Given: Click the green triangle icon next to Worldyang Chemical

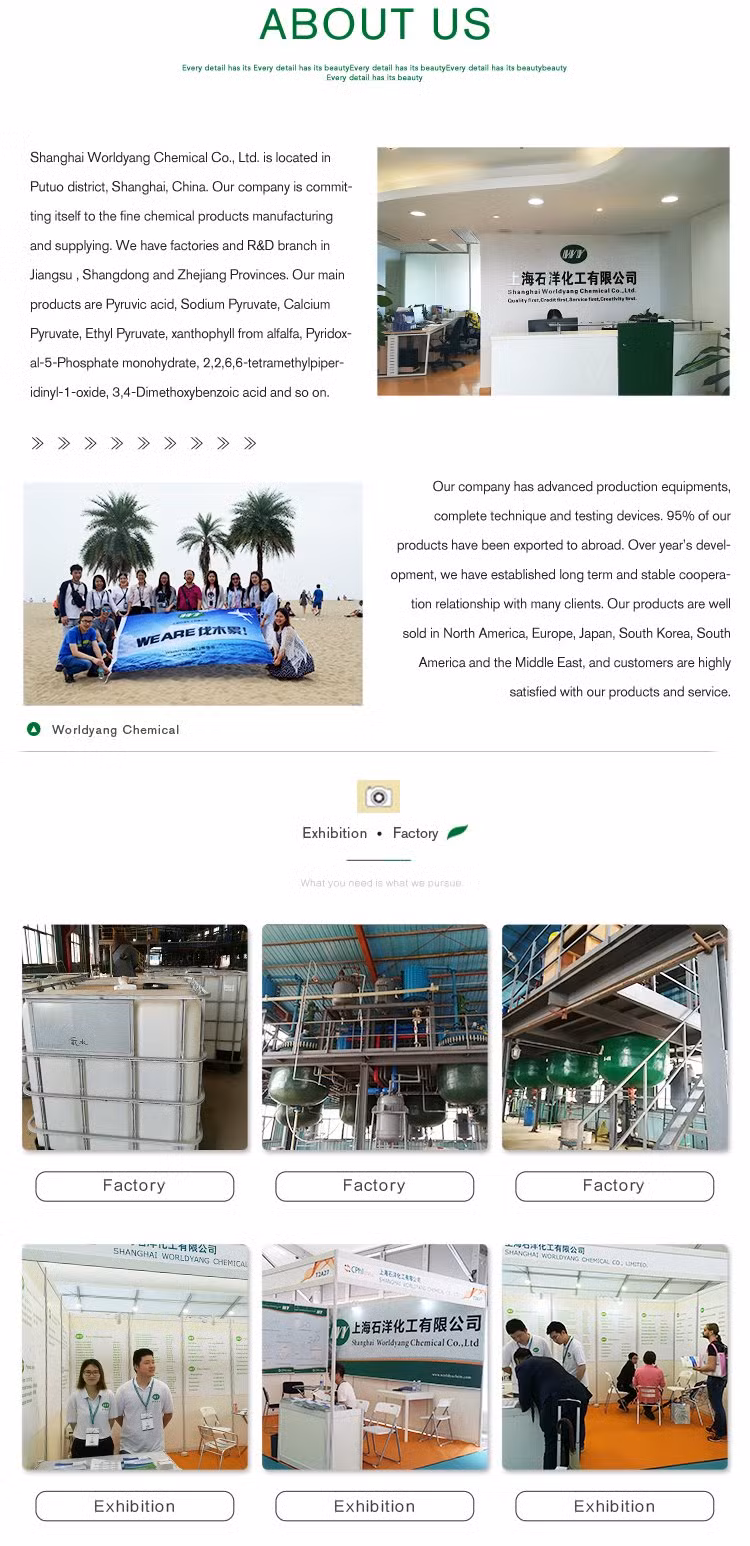Looking at the screenshot, I should click(34, 729).
